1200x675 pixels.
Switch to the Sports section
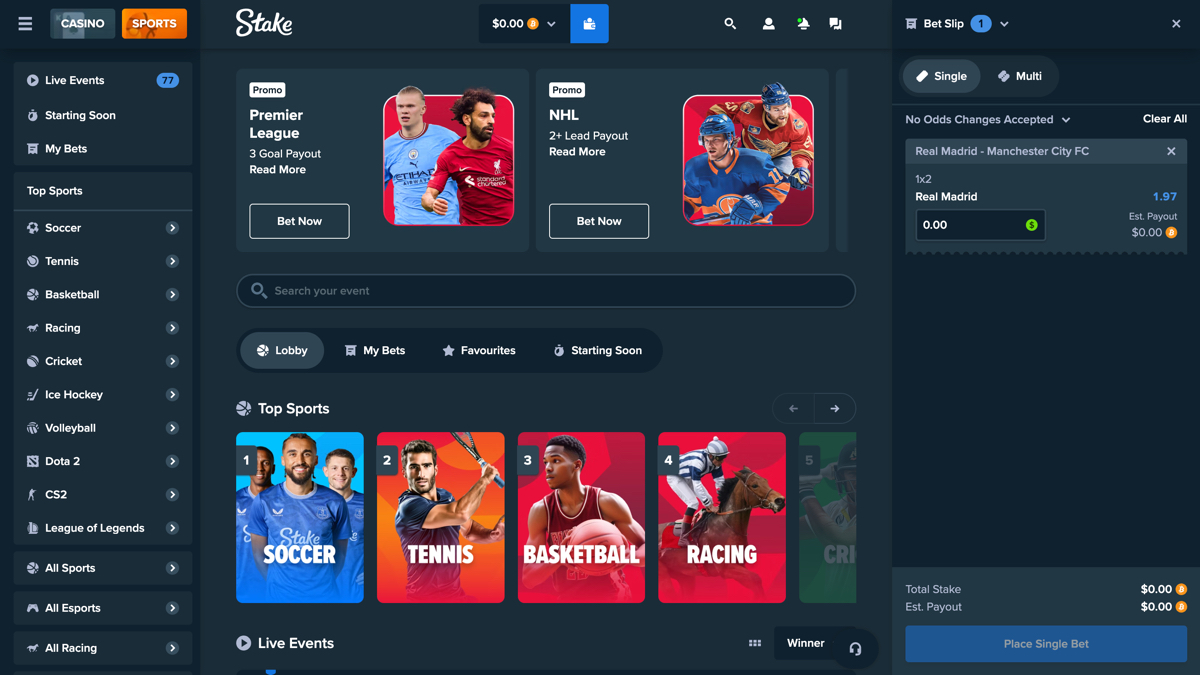(154, 23)
